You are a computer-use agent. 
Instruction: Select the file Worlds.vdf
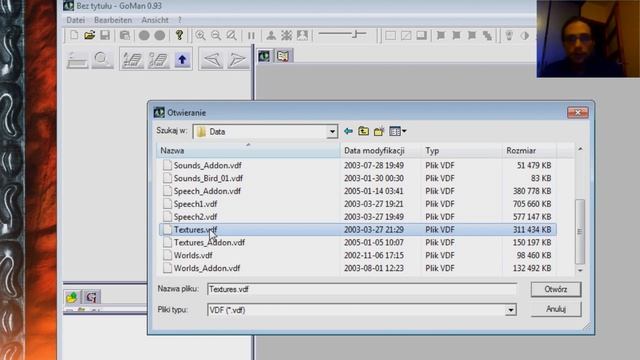coord(193,255)
